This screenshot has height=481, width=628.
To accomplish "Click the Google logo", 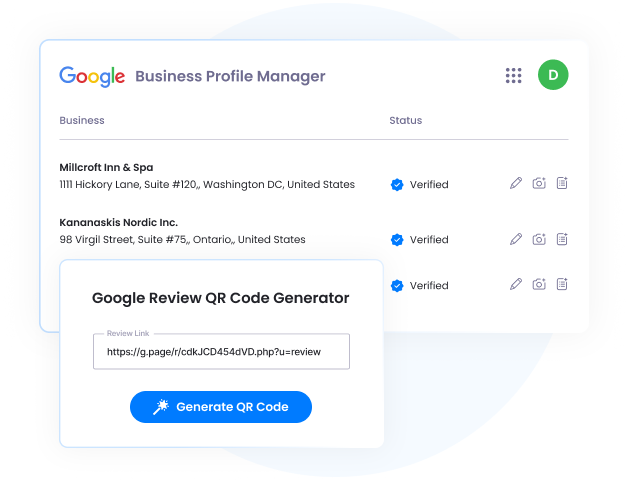I will click(x=92, y=76).
